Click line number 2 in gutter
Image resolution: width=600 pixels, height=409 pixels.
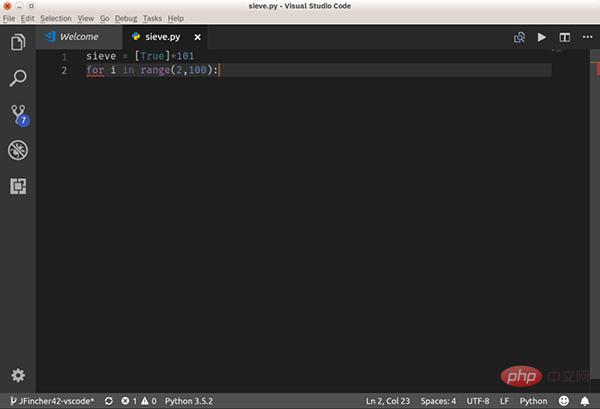click(x=64, y=70)
